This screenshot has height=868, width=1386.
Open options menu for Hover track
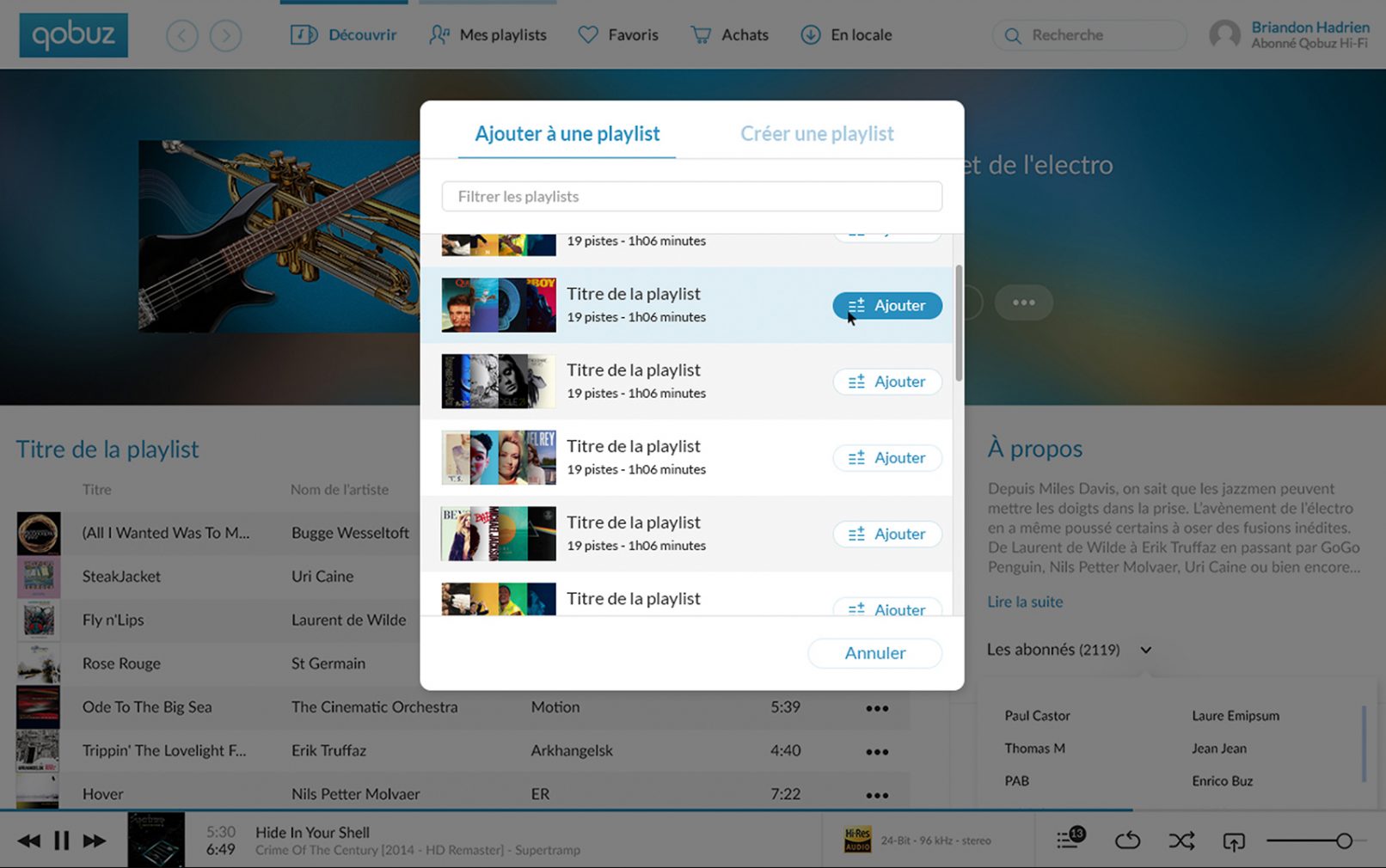click(876, 795)
